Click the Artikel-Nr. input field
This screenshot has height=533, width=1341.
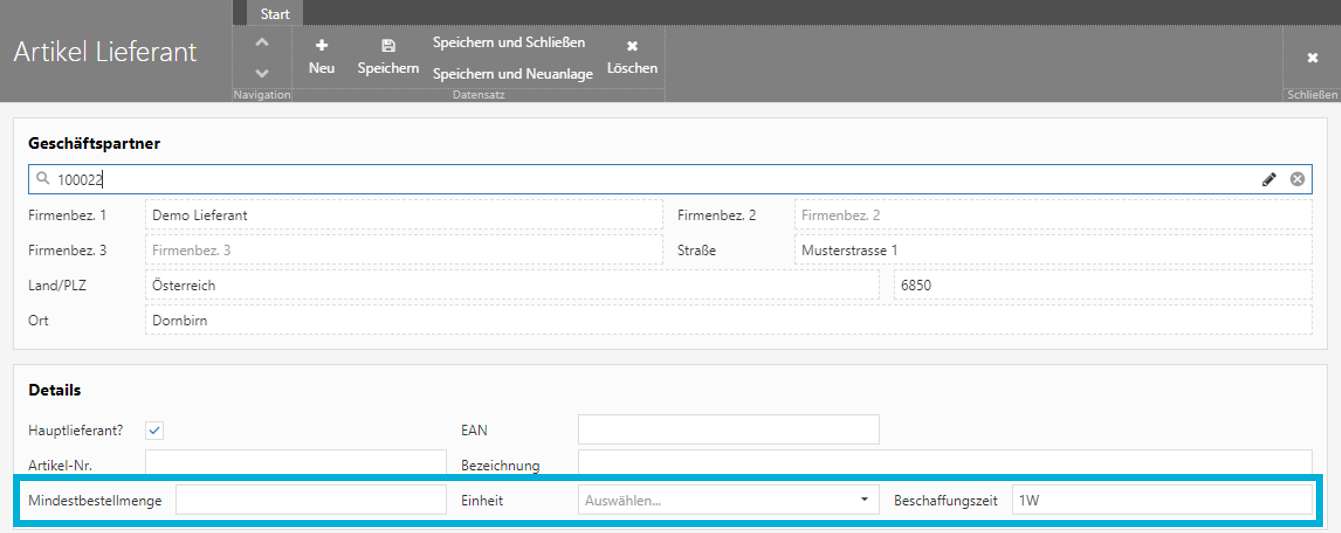point(296,465)
